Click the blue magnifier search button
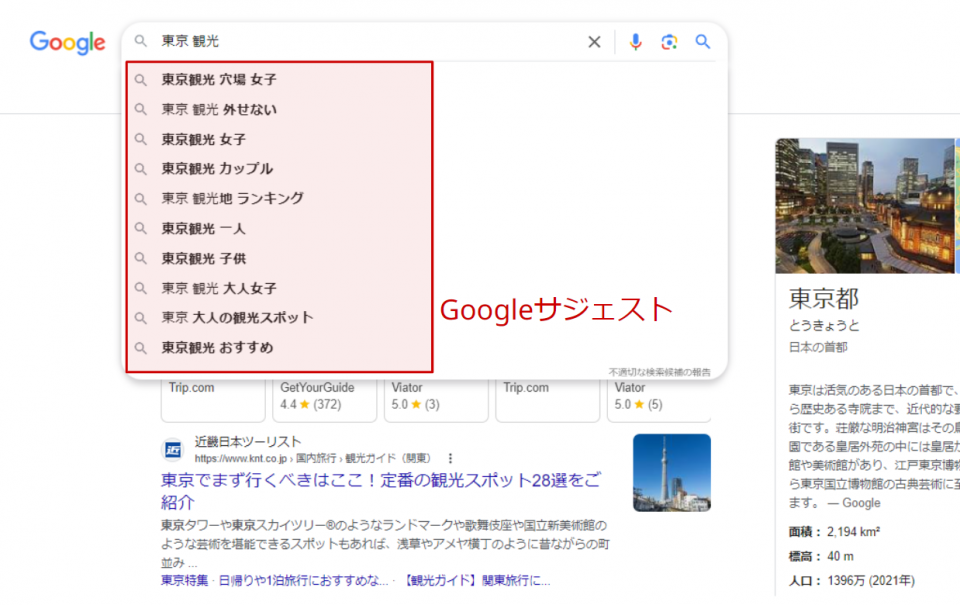The height and width of the screenshot is (605, 960). [703, 42]
